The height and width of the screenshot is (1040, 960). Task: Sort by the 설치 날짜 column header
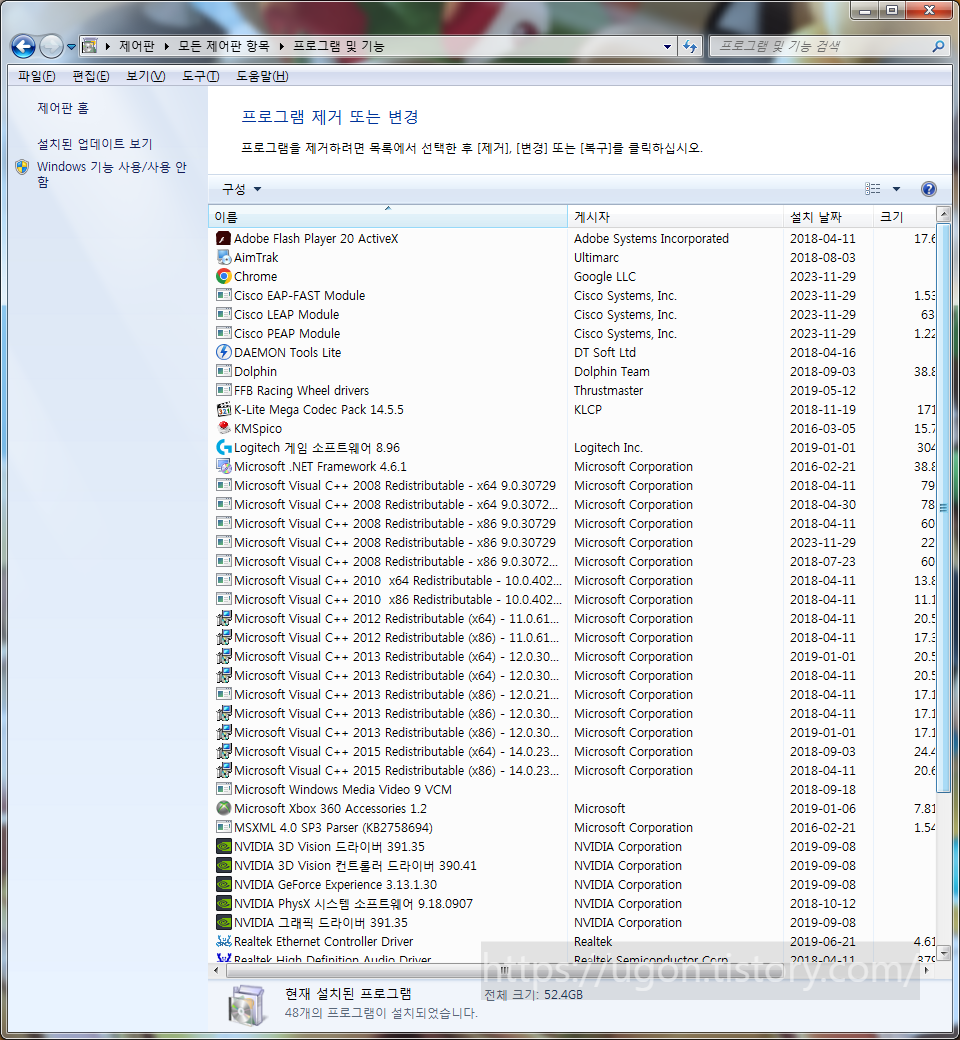coord(828,217)
